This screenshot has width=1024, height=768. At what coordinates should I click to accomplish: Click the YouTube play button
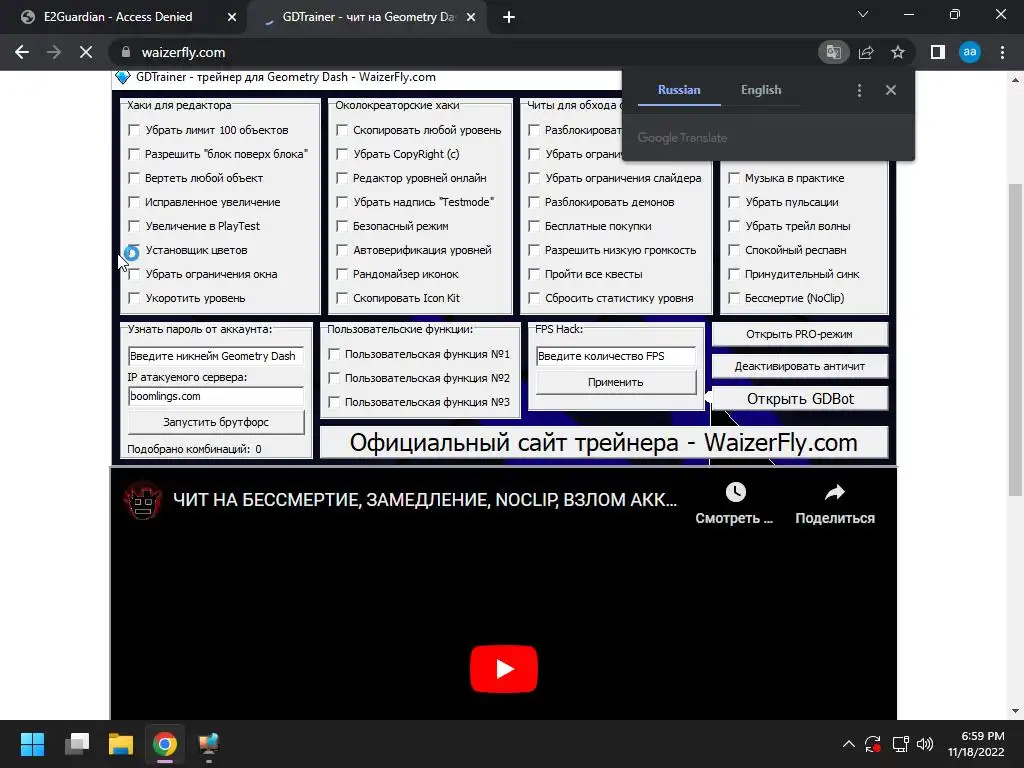(504, 669)
